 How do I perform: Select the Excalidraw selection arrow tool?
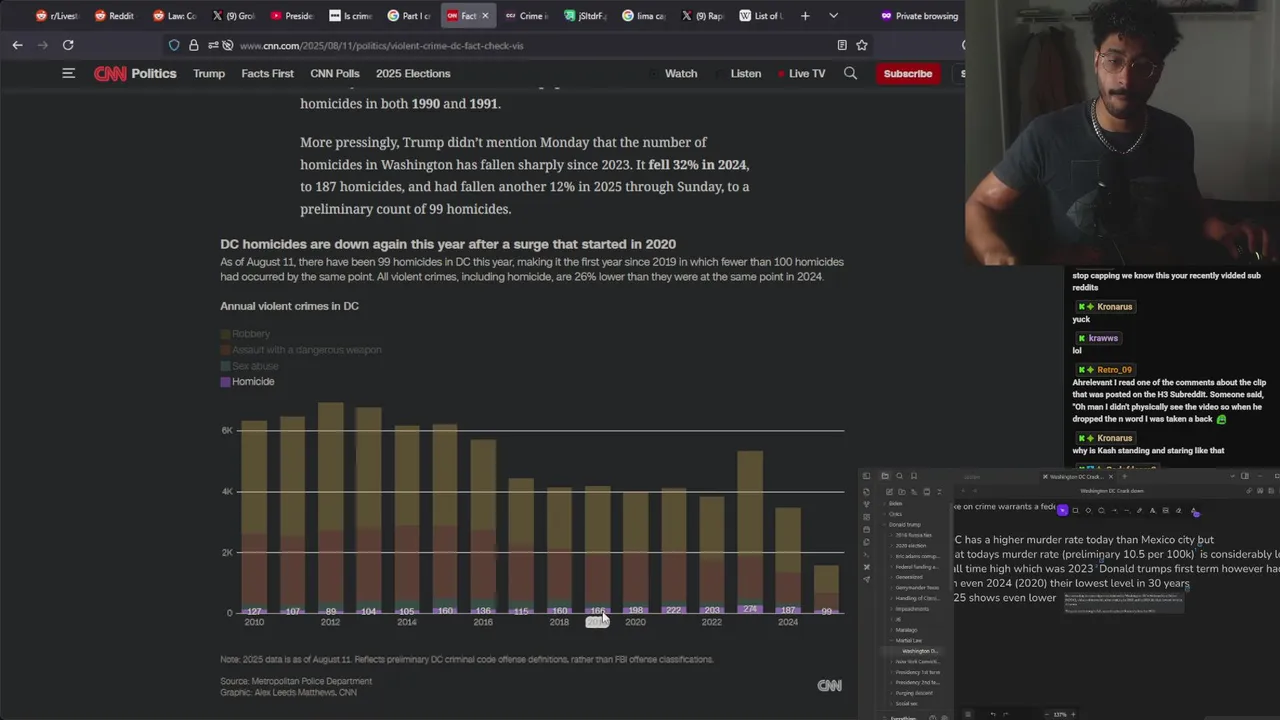1063,511
